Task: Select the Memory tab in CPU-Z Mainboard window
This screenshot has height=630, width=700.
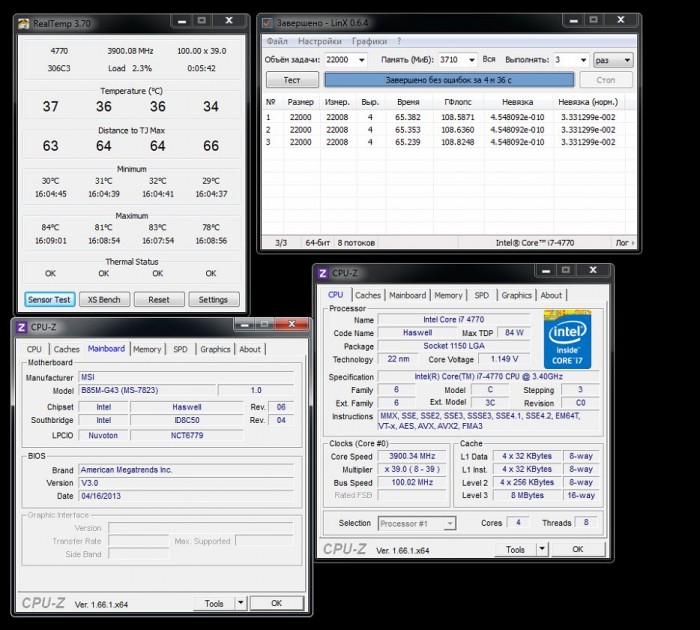Action: pyautogui.click(x=147, y=349)
